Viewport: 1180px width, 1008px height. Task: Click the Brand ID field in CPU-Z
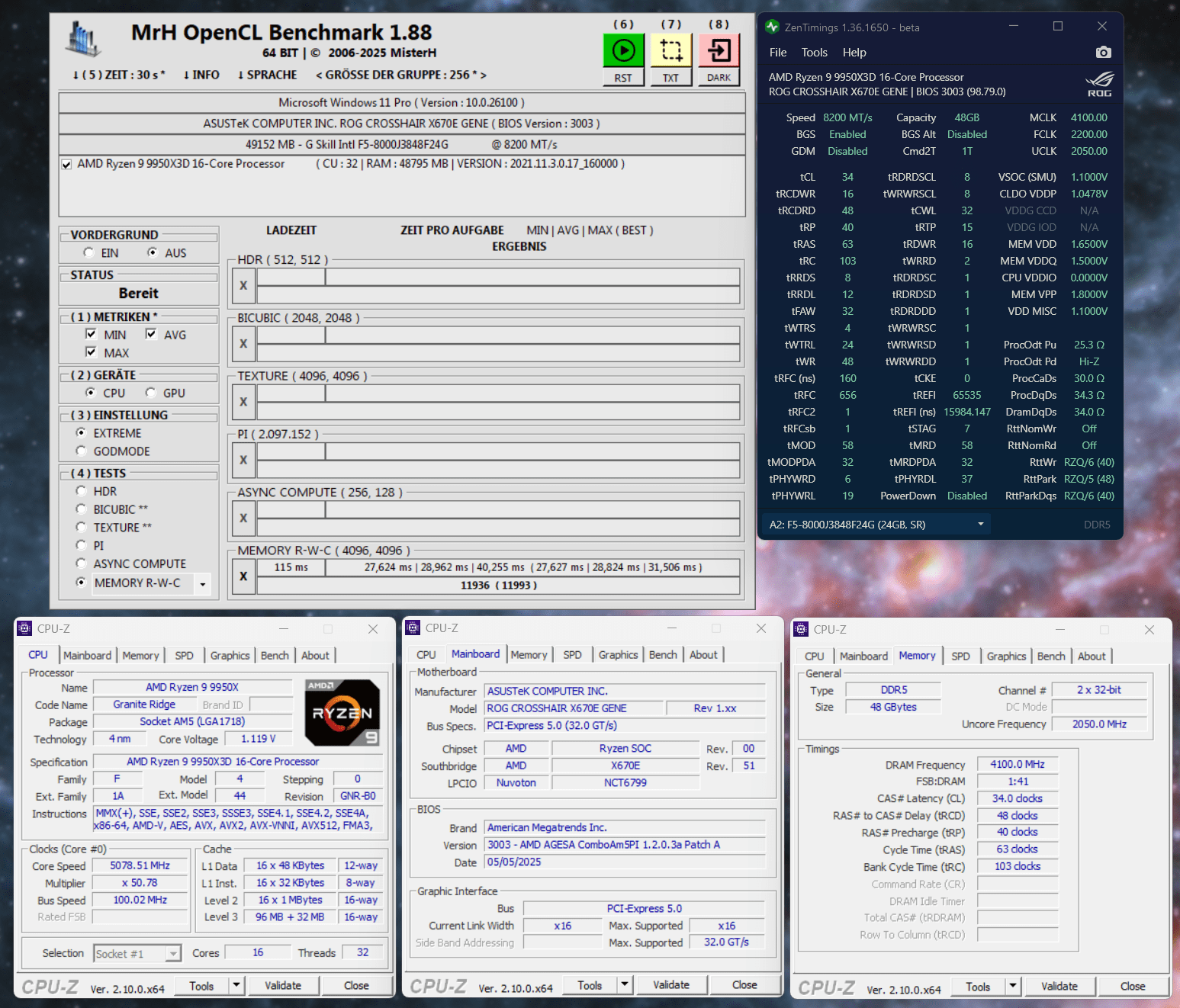[x=272, y=705]
